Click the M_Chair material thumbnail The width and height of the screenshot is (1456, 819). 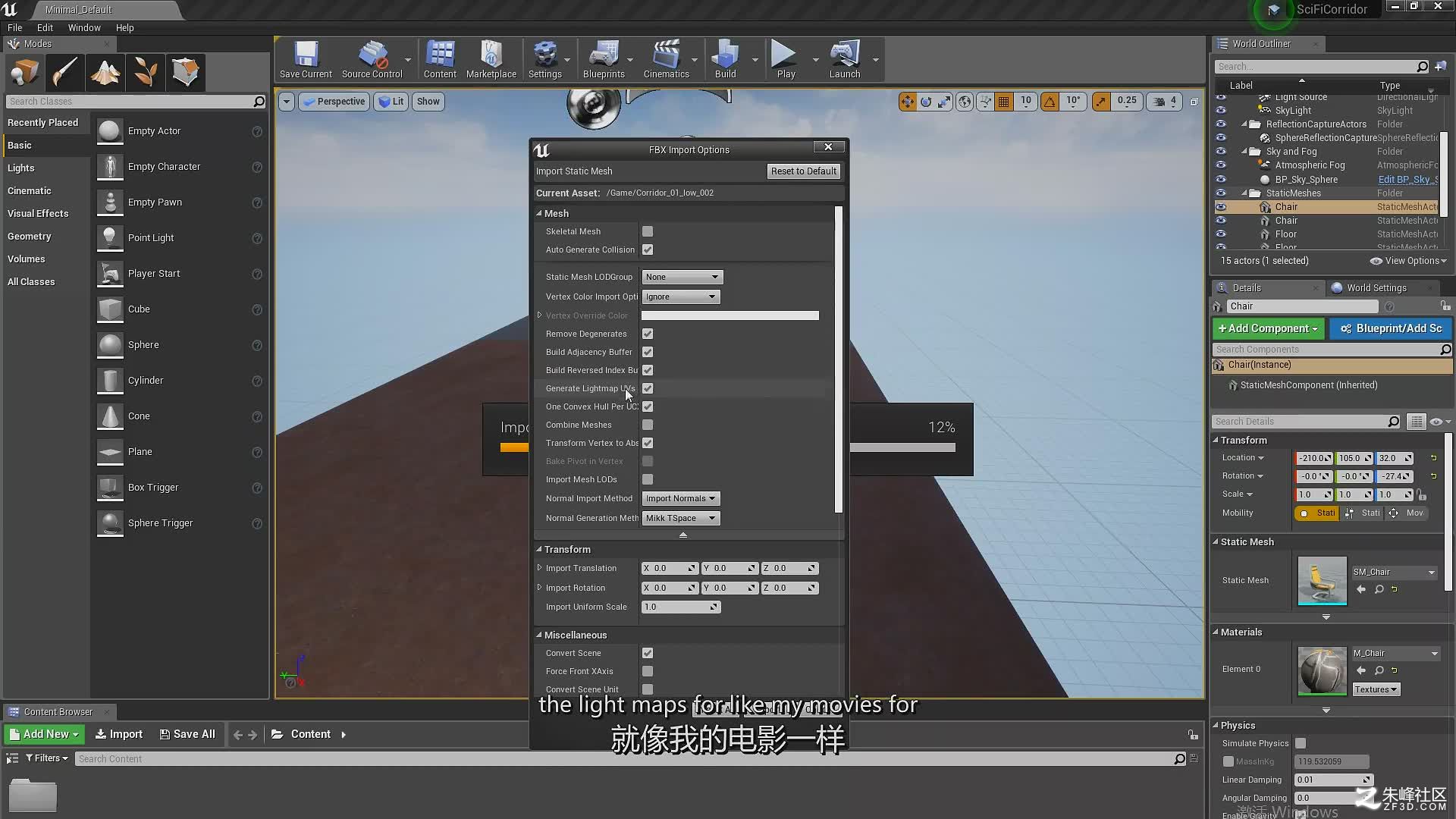(1322, 670)
